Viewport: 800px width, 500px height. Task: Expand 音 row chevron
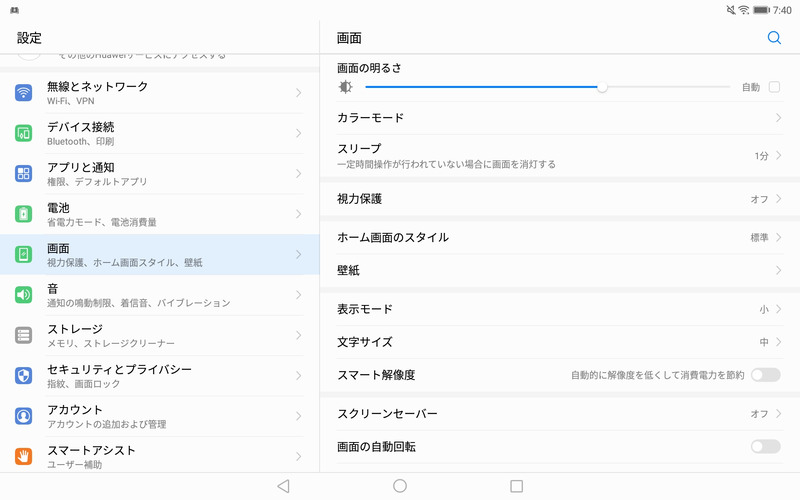pyautogui.click(x=298, y=294)
